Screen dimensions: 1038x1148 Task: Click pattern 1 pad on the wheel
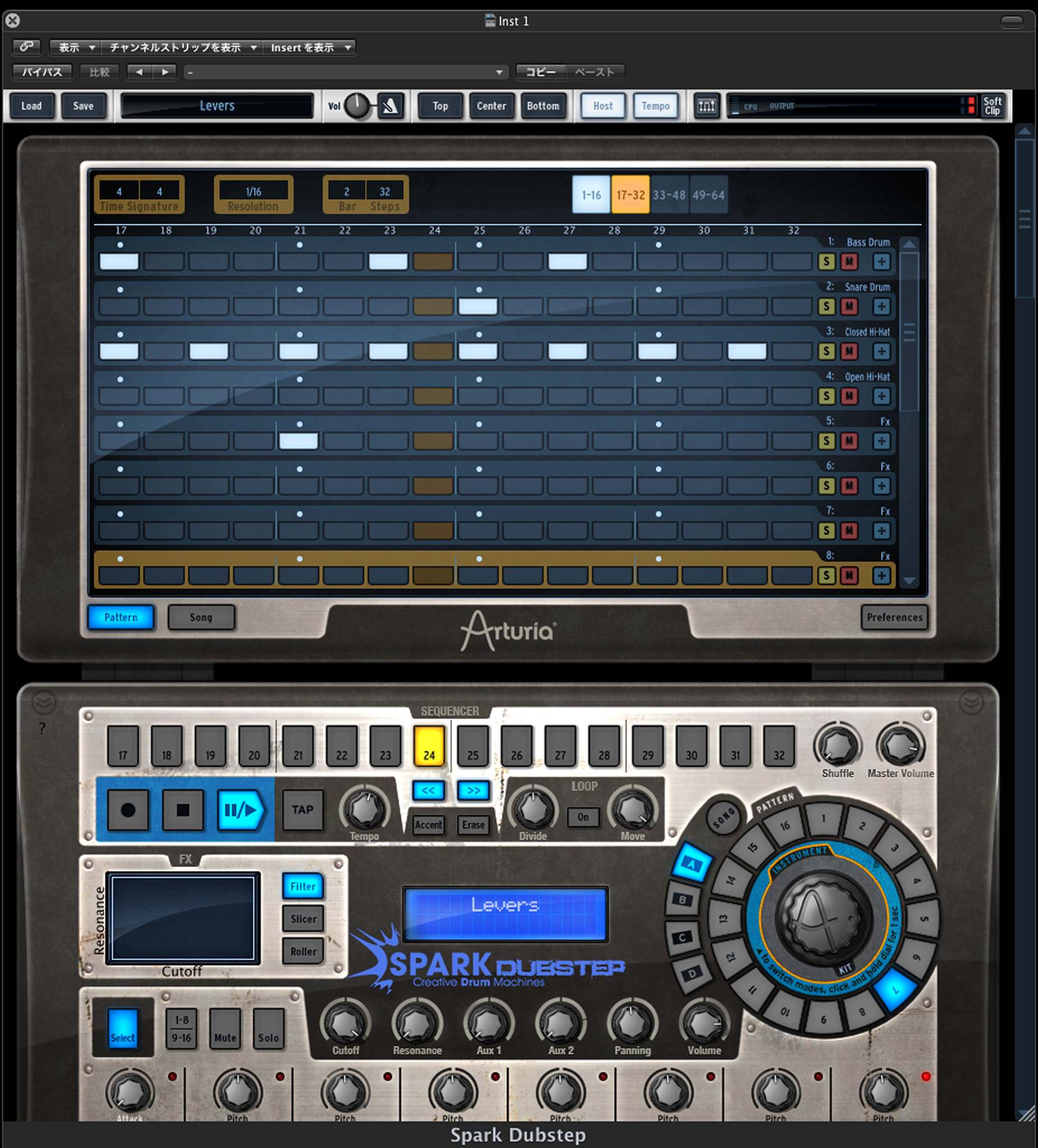[x=823, y=819]
